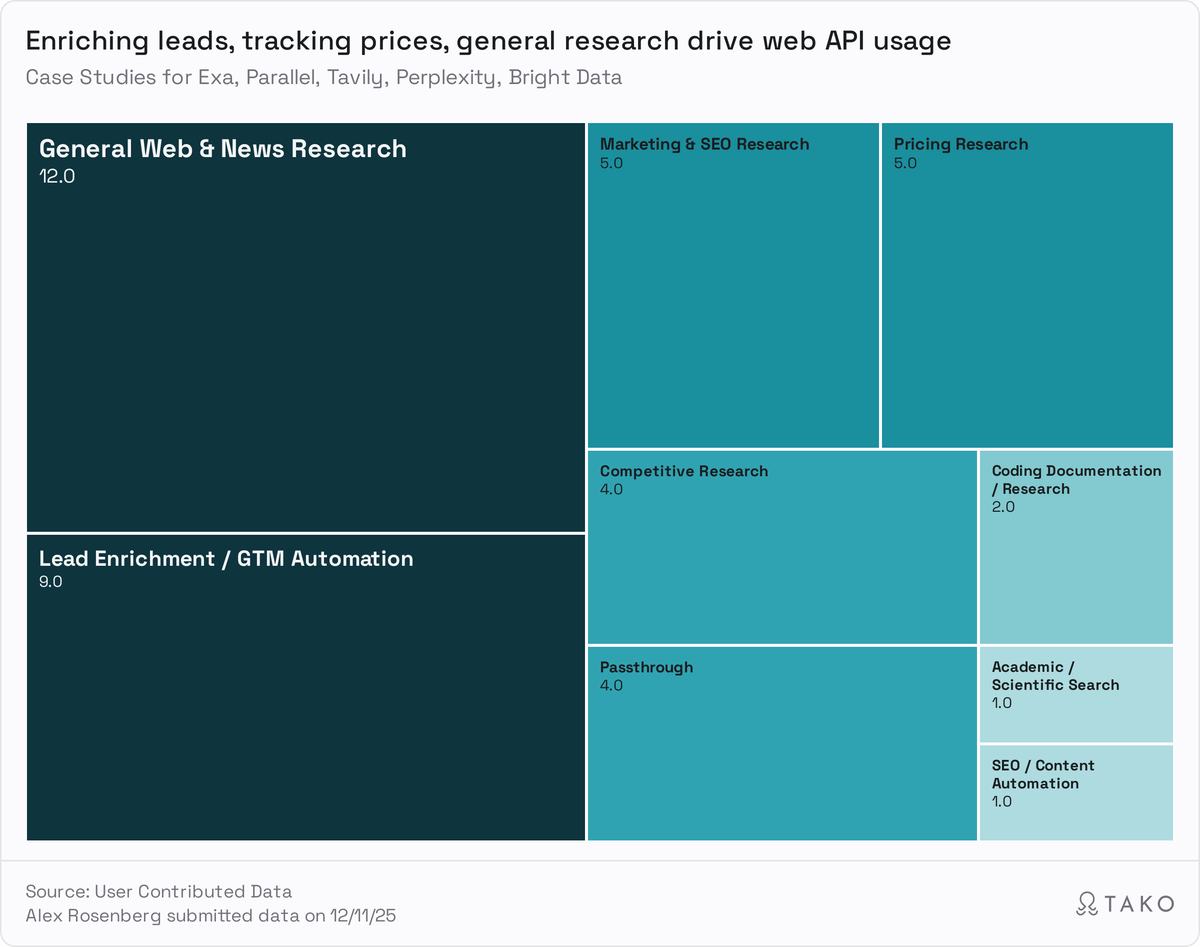
Task: Click the 1.0 value under SEO / Content Automation
Action: point(1002,802)
